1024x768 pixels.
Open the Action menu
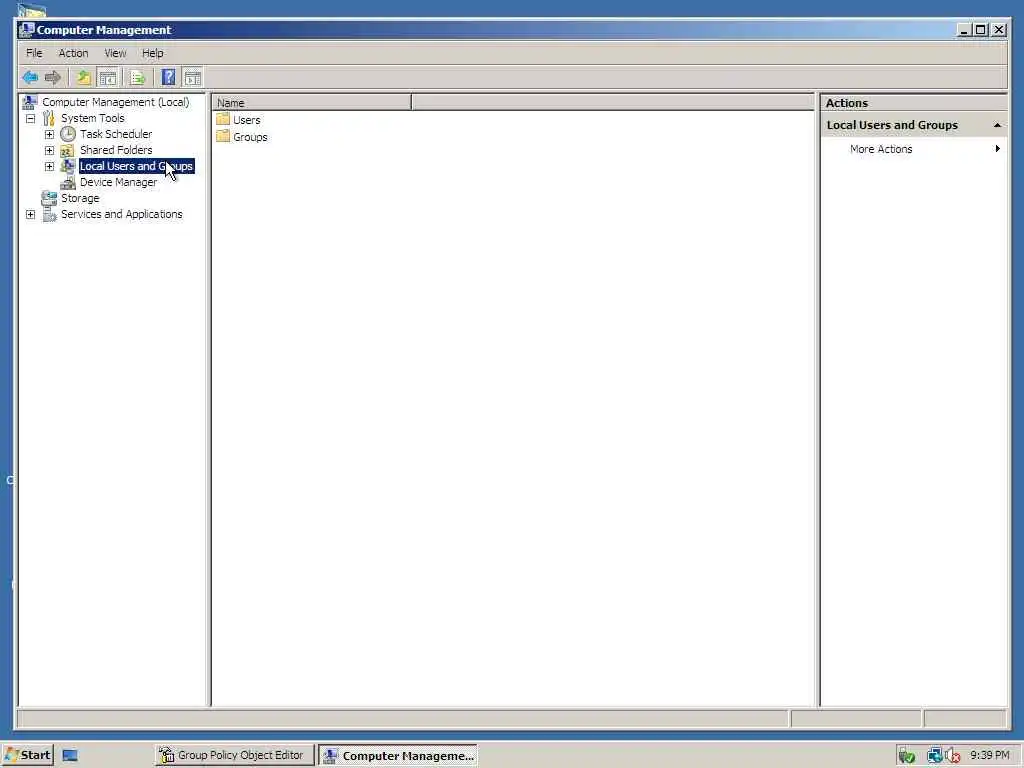point(73,53)
